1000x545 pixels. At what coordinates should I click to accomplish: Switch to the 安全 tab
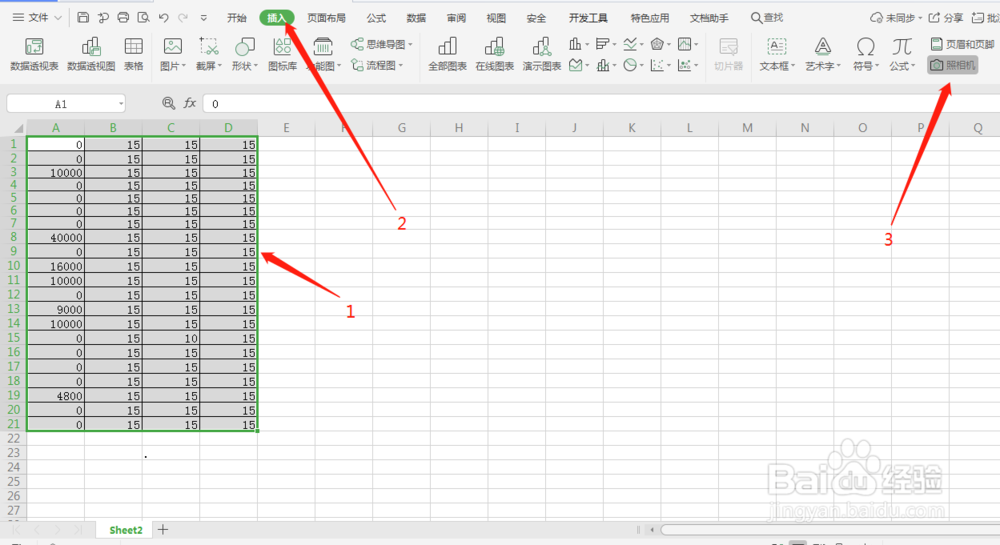click(x=536, y=18)
